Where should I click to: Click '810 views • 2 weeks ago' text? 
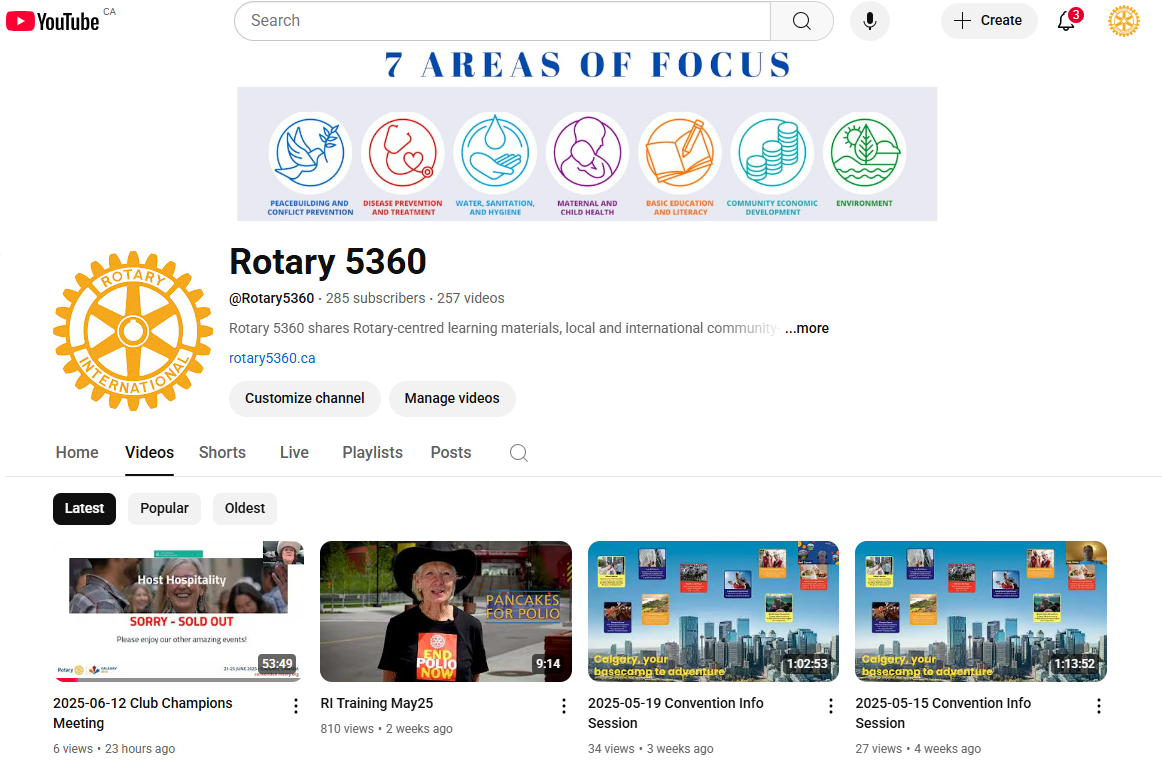(x=386, y=729)
